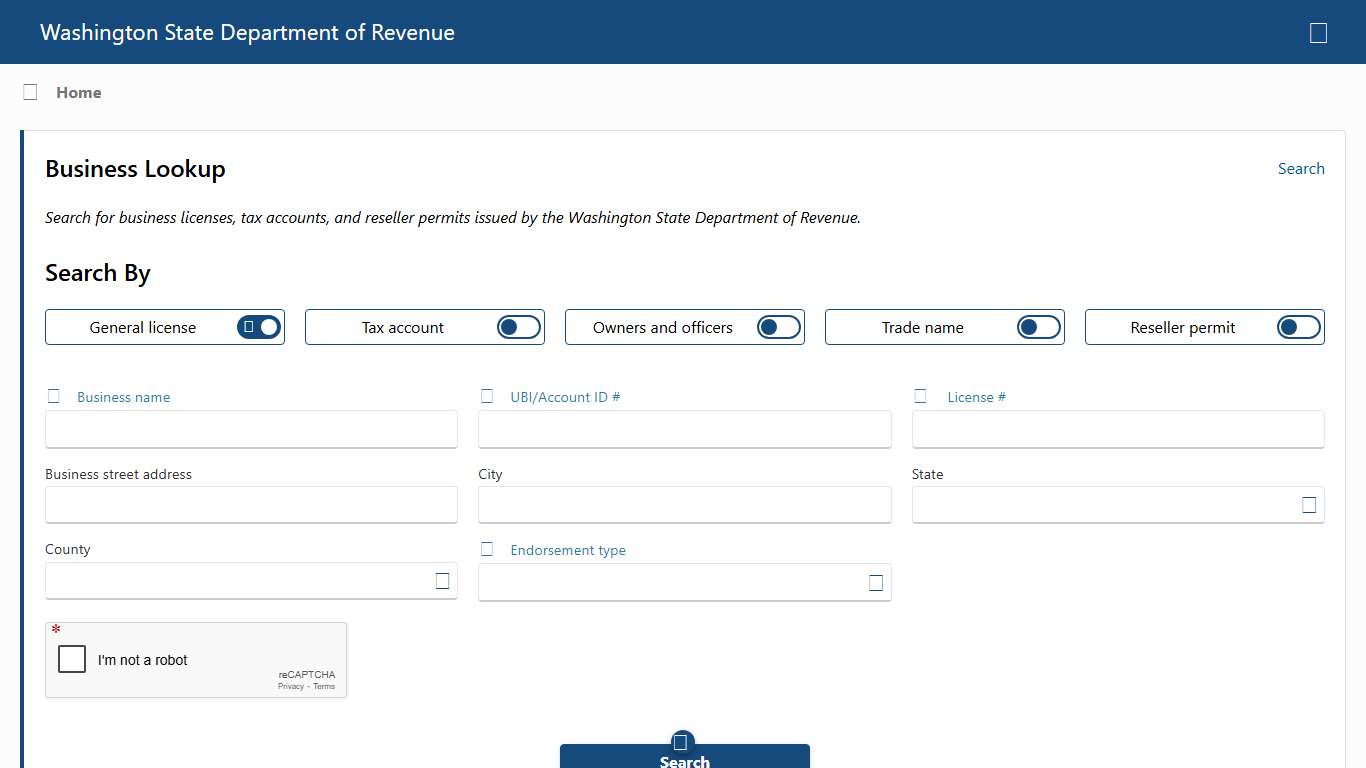Image resolution: width=1366 pixels, height=768 pixels.
Task: Expand the County dropdown
Action: [442, 581]
